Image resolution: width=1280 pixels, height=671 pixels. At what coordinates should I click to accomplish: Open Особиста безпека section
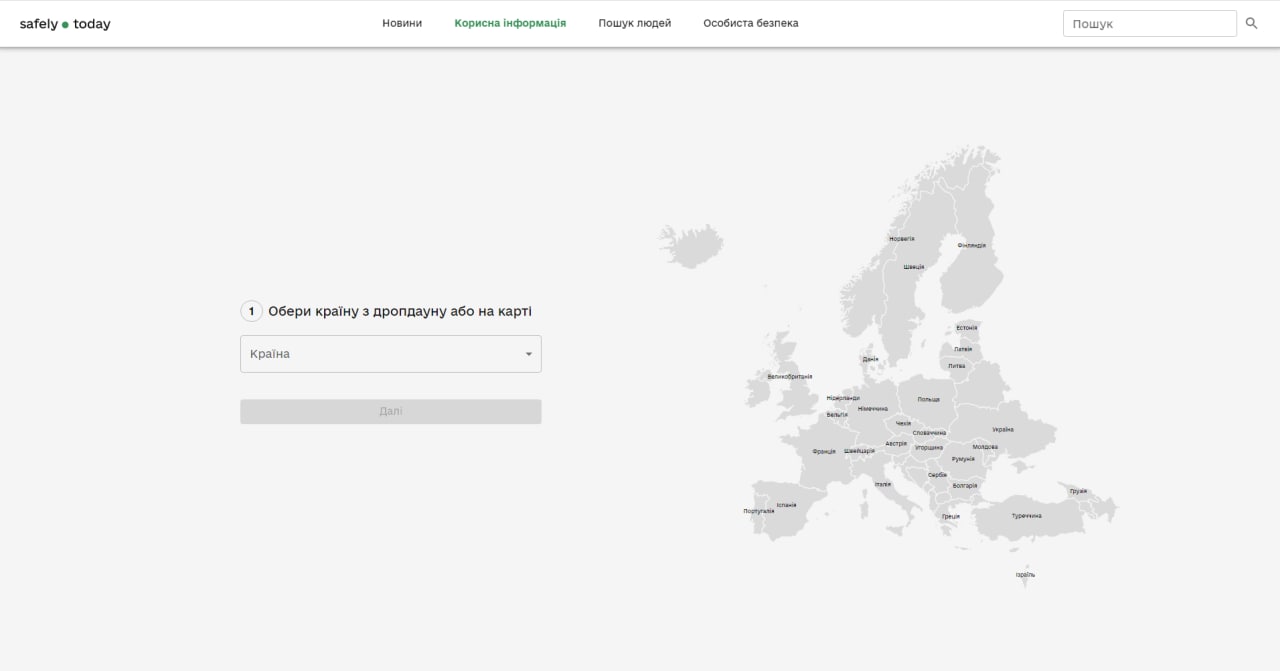(751, 23)
